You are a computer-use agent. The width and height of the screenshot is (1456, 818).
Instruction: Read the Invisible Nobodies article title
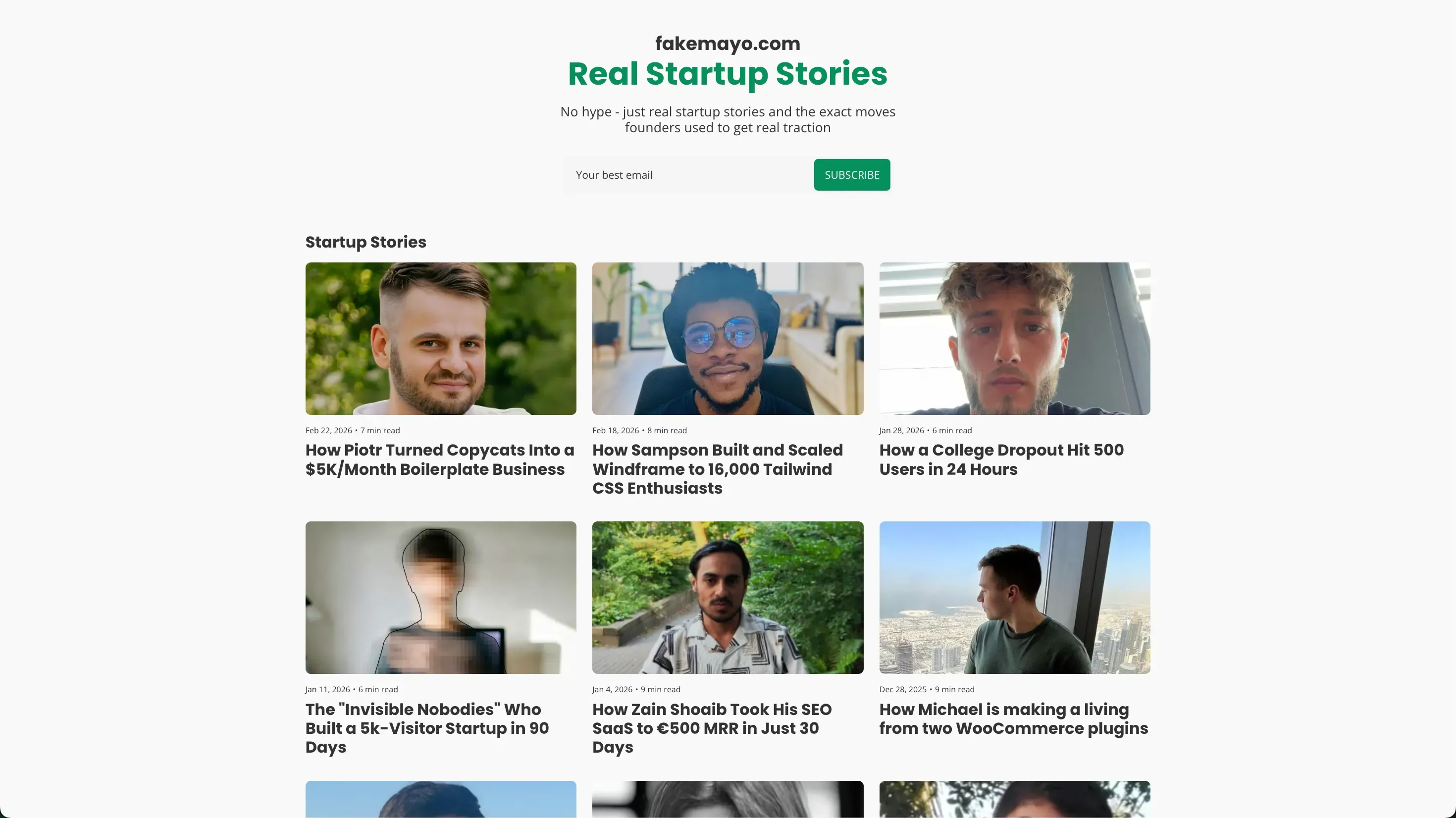(427, 727)
